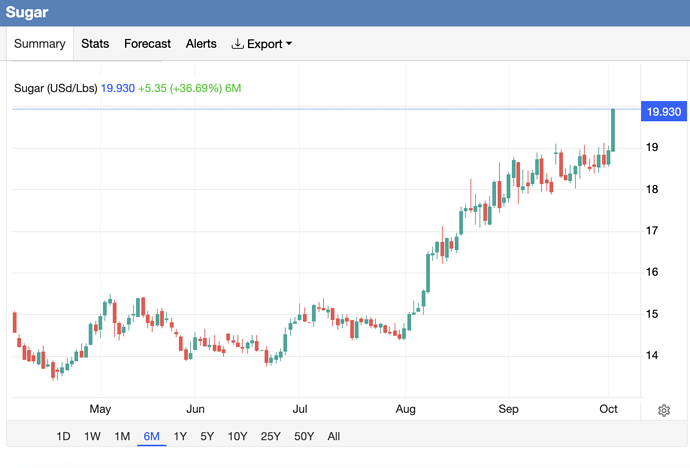Image resolution: width=690 pixels, height=468 pixels.
Task: Expand the Export dropdown arrow
Action: 289,44
